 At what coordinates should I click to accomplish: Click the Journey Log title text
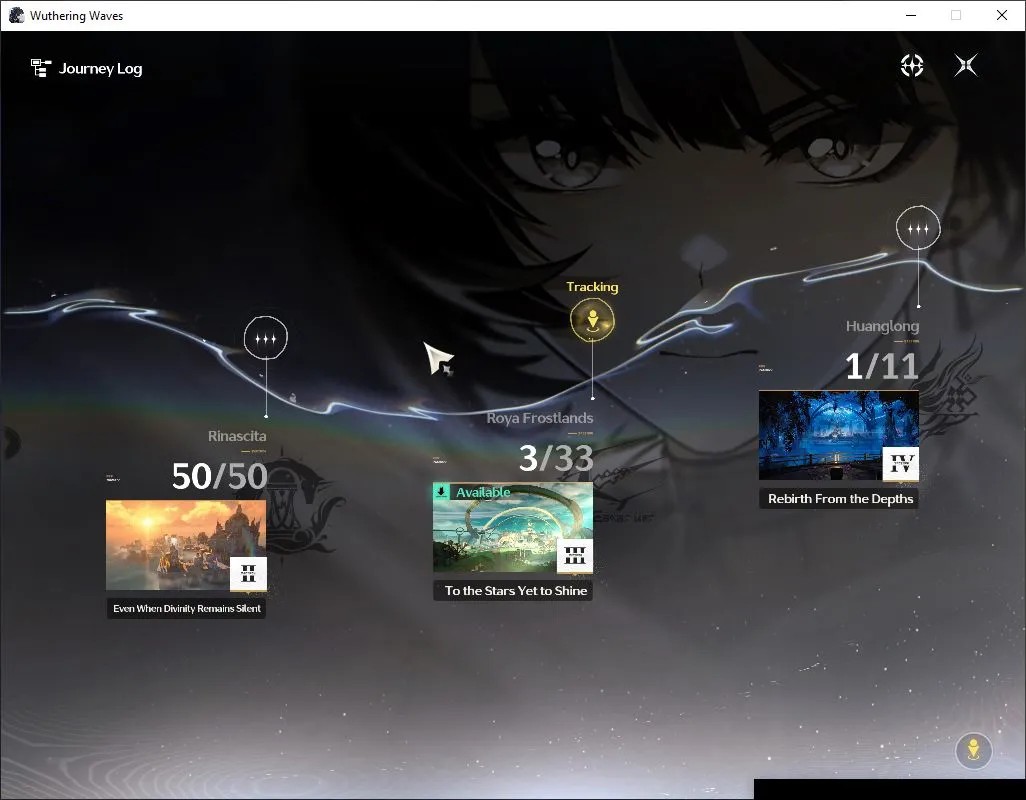pos(100,69)
